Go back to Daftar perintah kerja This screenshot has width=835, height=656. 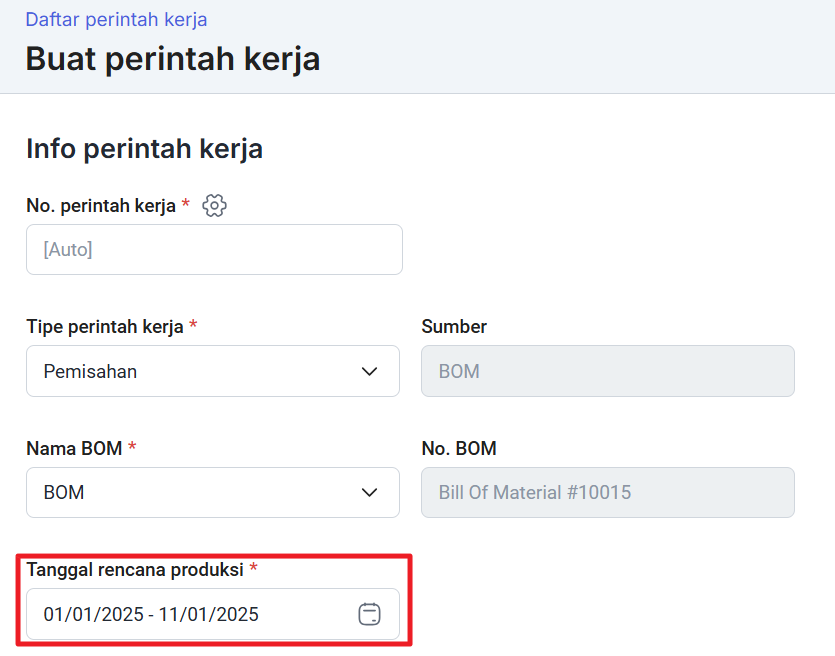tap(116, 19)
